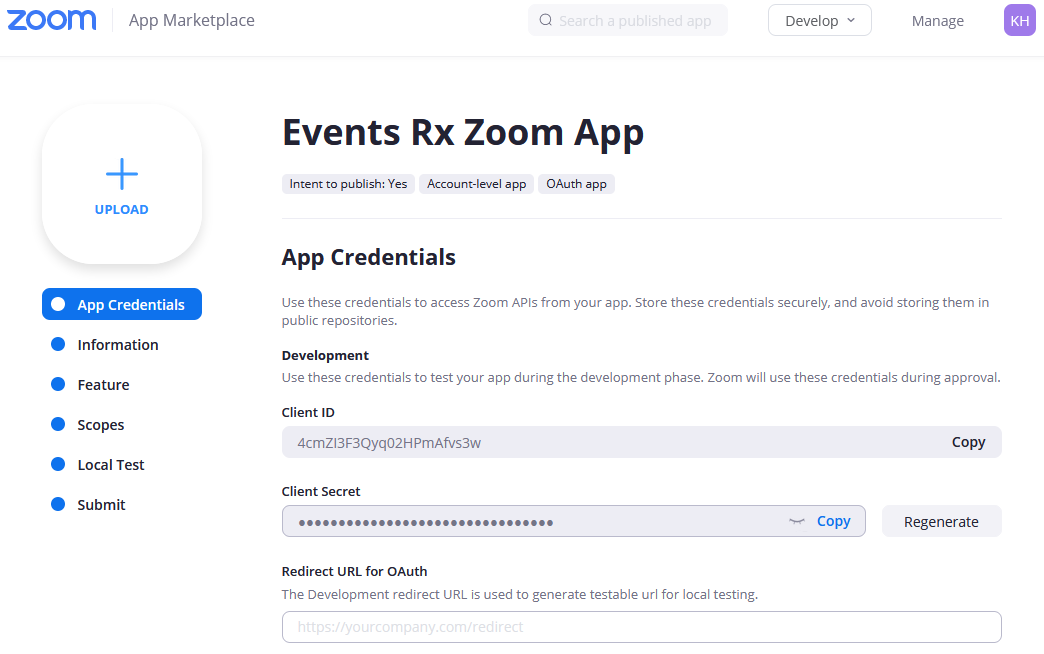The width and height of the screenshot is (1044, 654).
Task: Click the search magnifier icon
Action: click(545, 20)
